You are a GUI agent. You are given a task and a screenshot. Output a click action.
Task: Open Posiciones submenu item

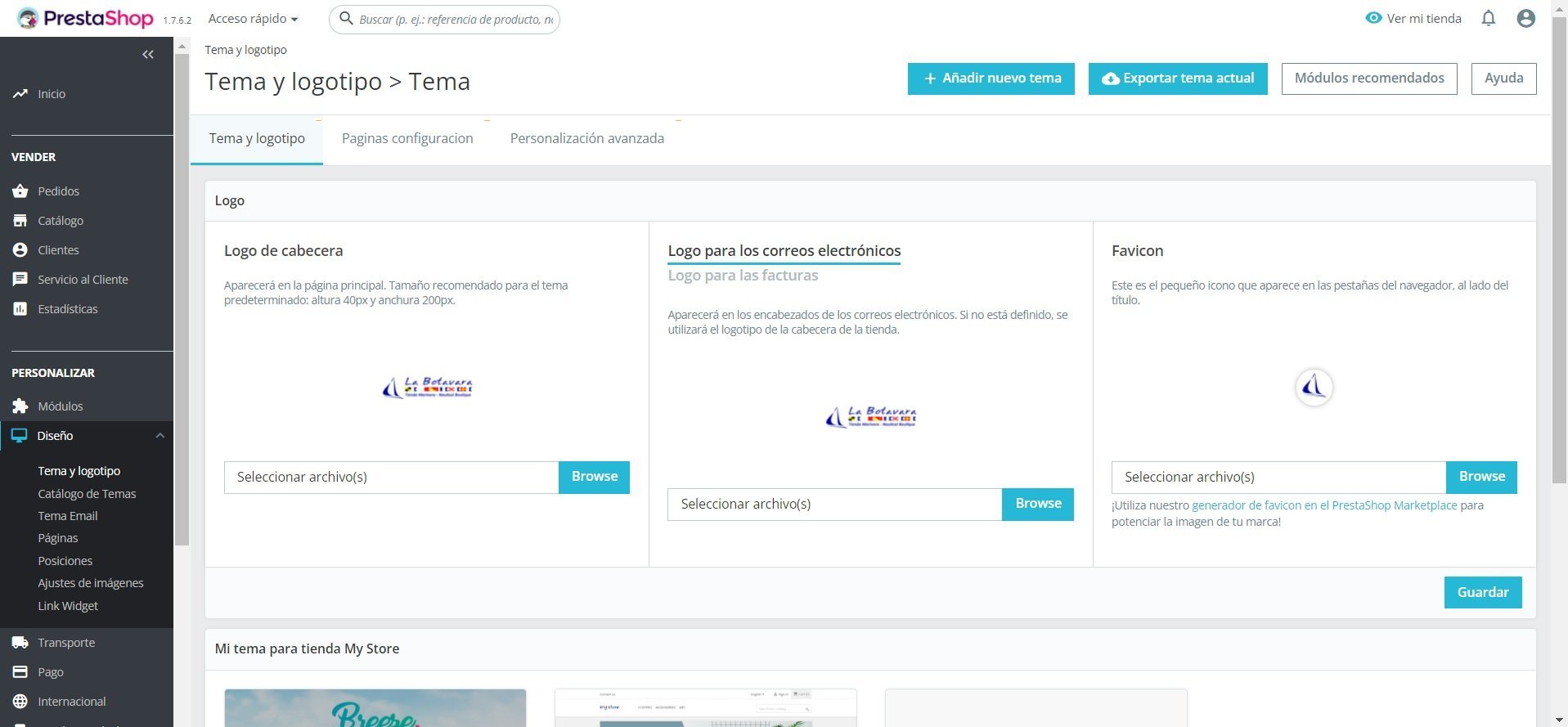coord(65,561)
